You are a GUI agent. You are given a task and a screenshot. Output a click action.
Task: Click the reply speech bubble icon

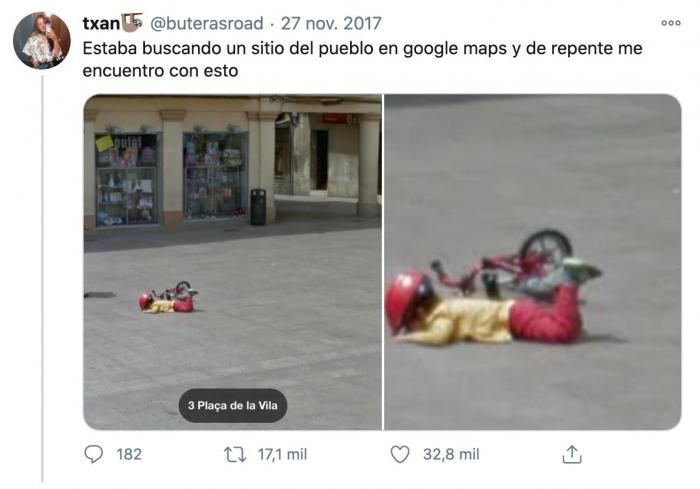(93, 454)
